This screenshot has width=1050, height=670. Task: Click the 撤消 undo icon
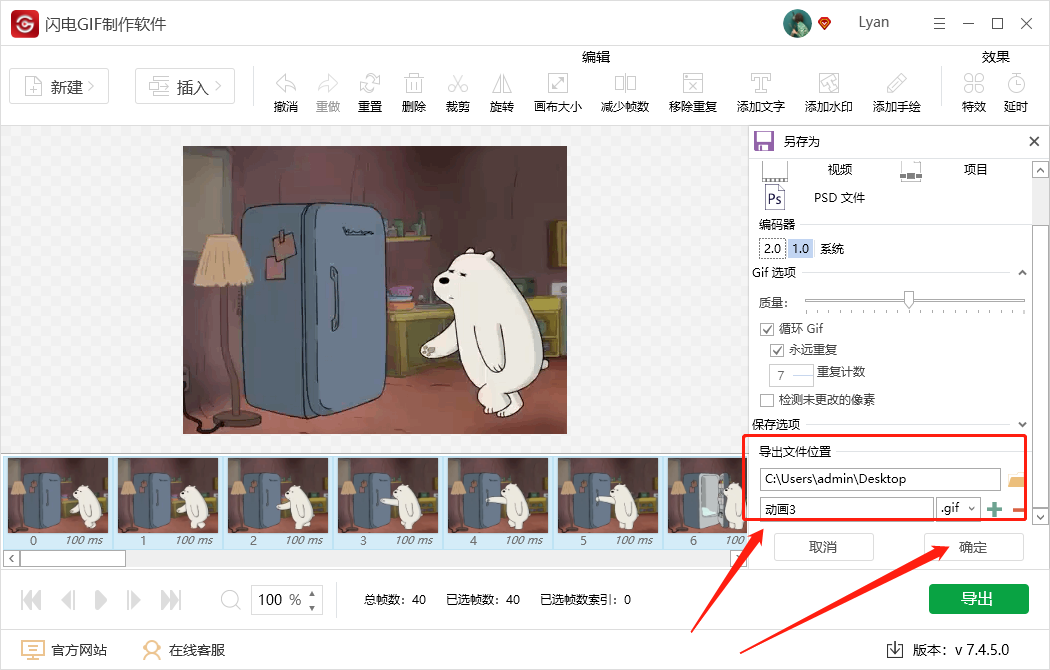point(286,84)
